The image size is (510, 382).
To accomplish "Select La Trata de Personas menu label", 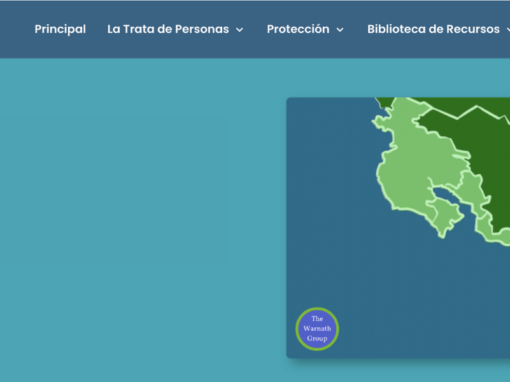I will pos(168,29).
